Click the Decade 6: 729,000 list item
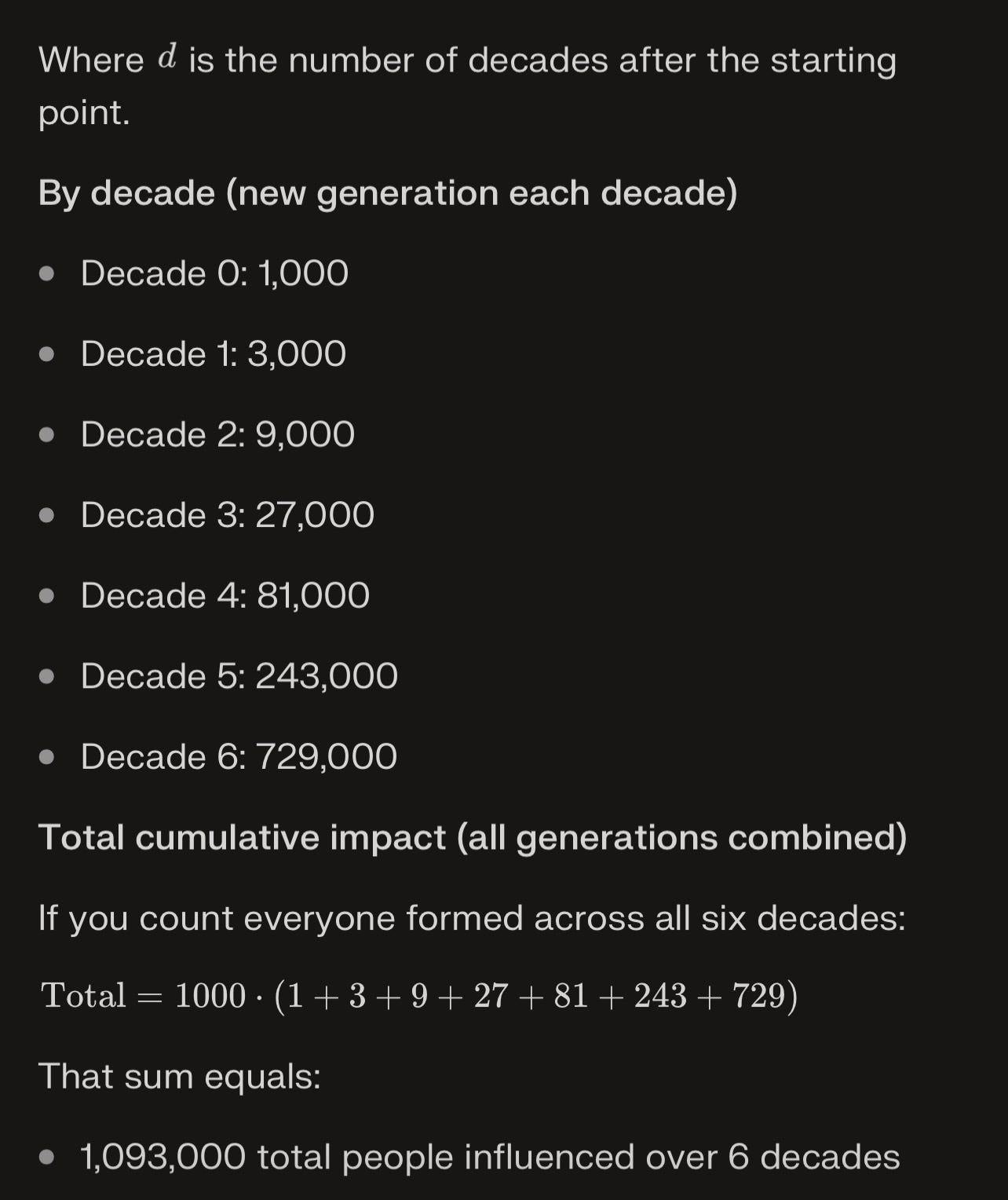1008x1200 pixels. tap(239, 757)
